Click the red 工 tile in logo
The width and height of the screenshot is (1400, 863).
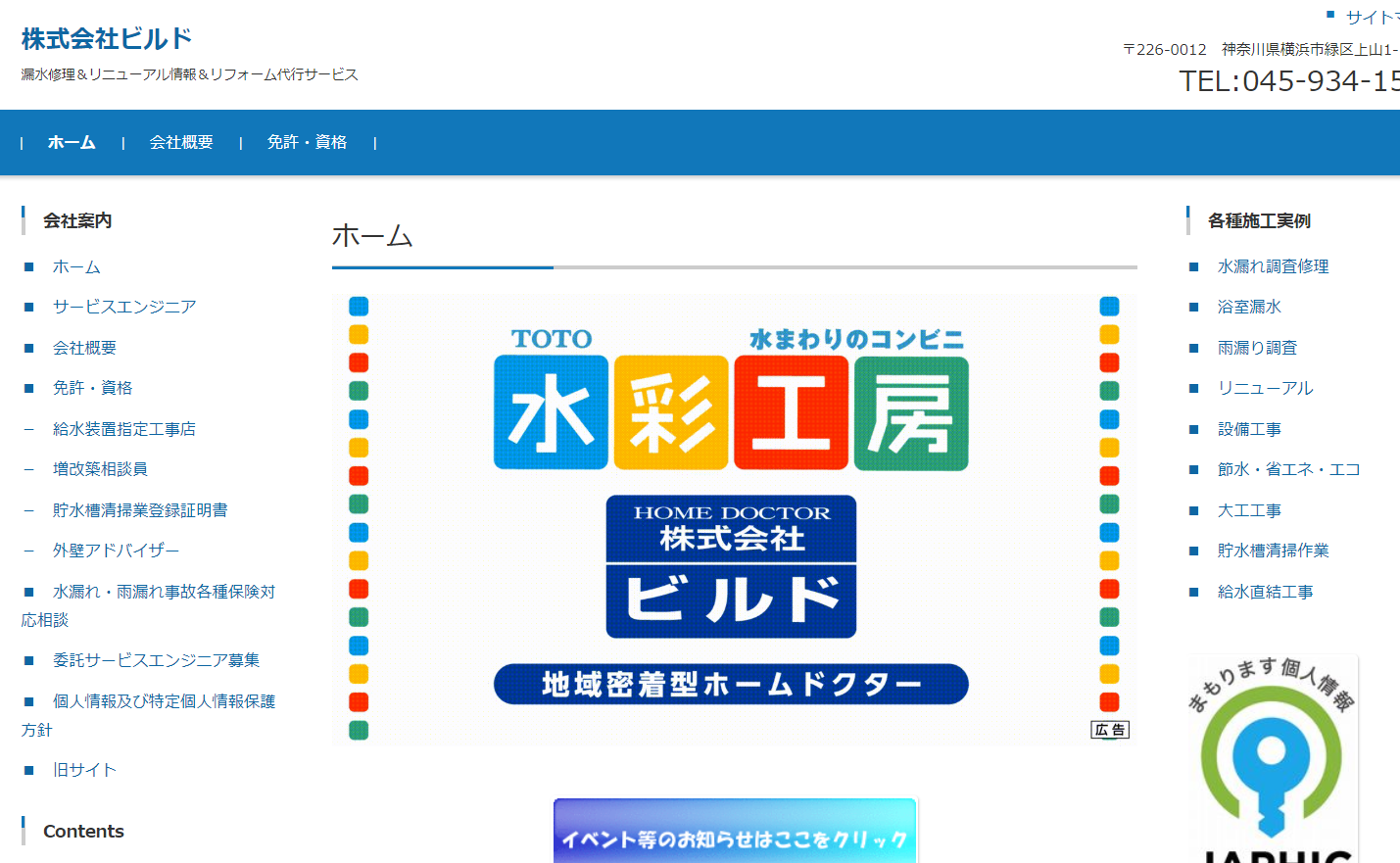[x=792, y=412]
